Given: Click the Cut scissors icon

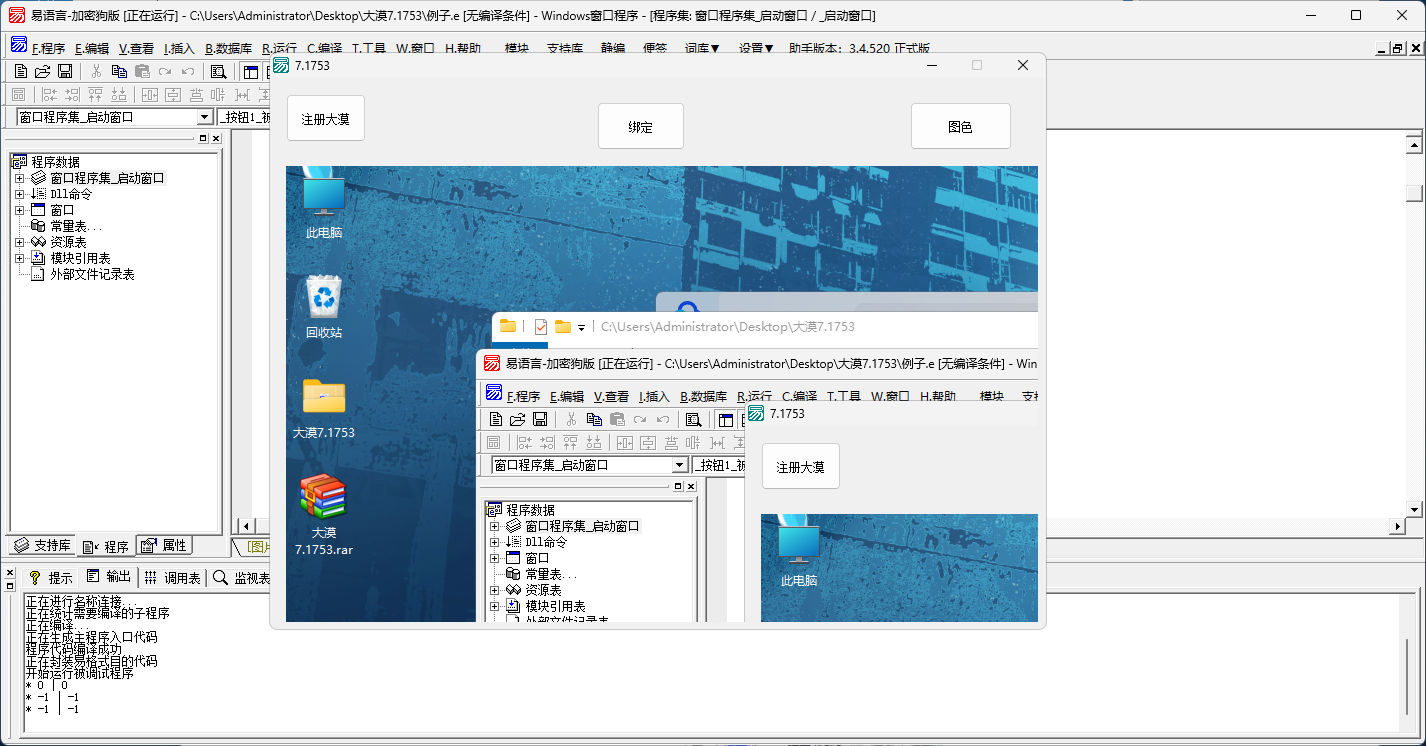Looking at the screenshot, I should [96, 71].
